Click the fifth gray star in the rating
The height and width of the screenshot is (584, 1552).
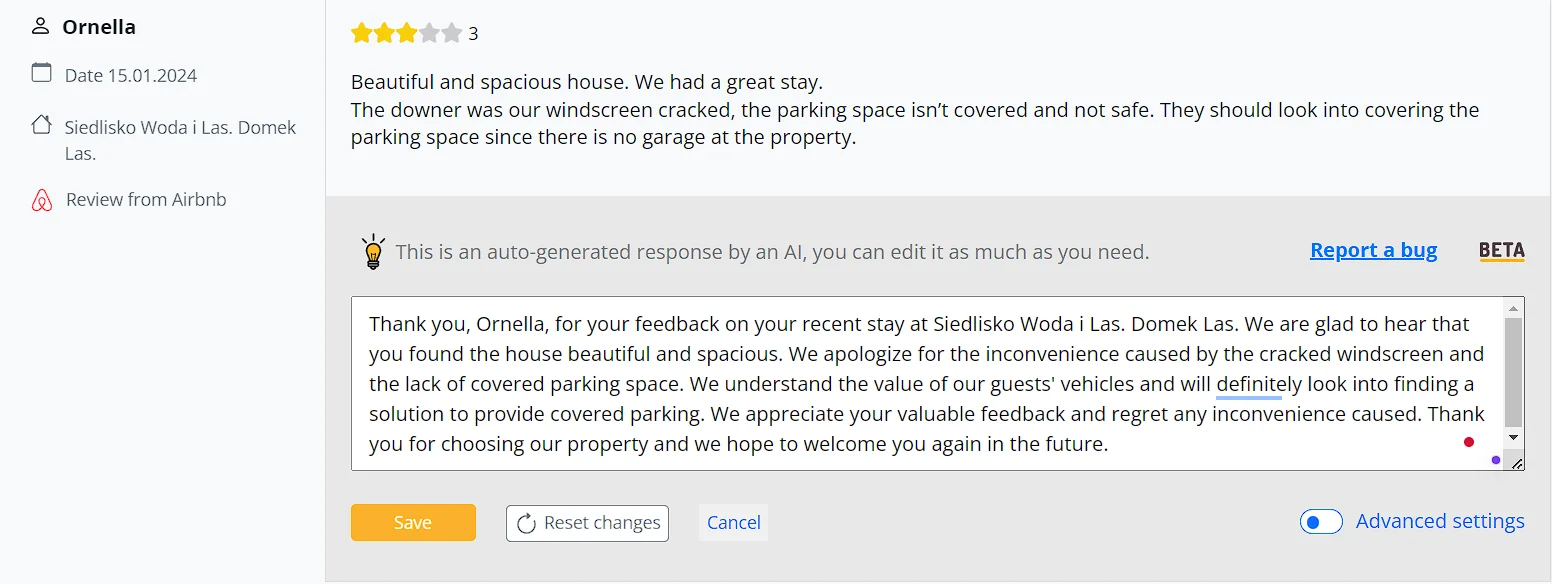[452, 33]
